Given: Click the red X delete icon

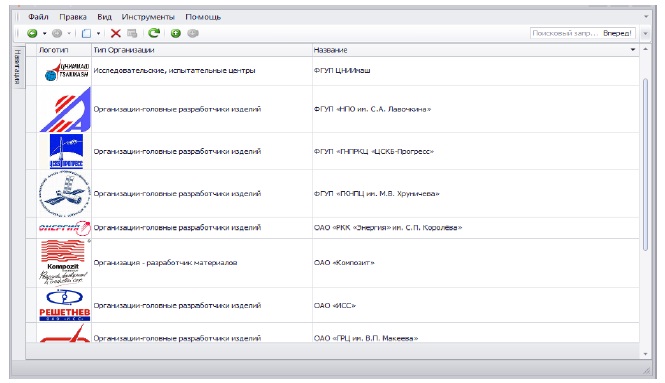Looking at the screenshot, I should click(x=115, y=33).
